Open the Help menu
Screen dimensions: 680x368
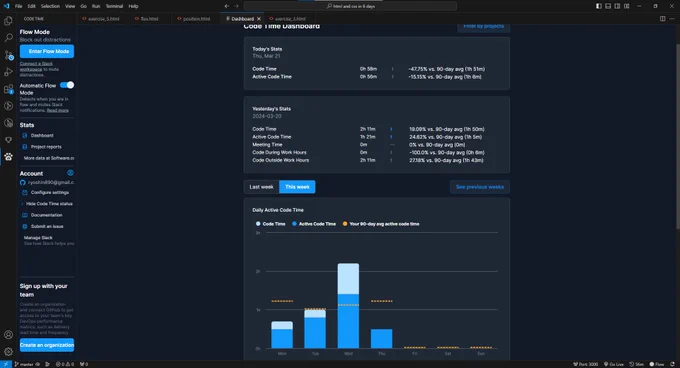point(133,6)
